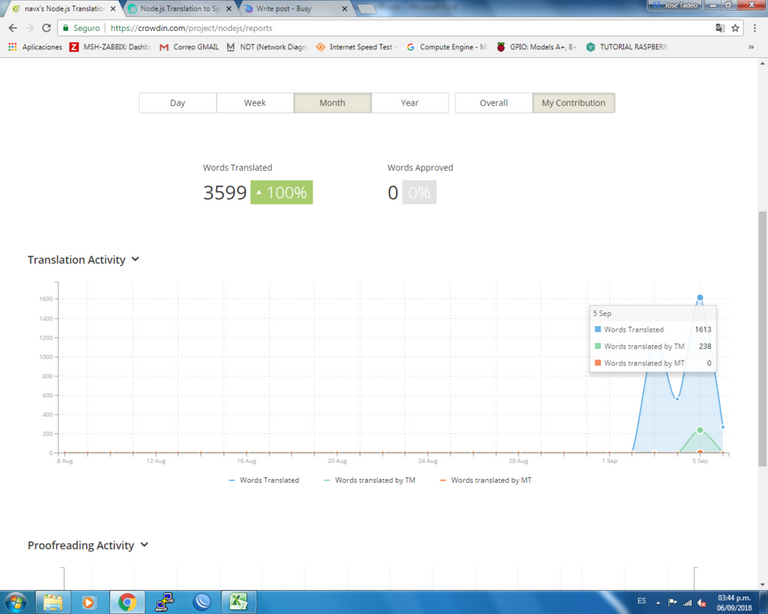Open the Windows Start menu
Screen dimensions: 768x614
pyautogui.click(x=15, y=602)
